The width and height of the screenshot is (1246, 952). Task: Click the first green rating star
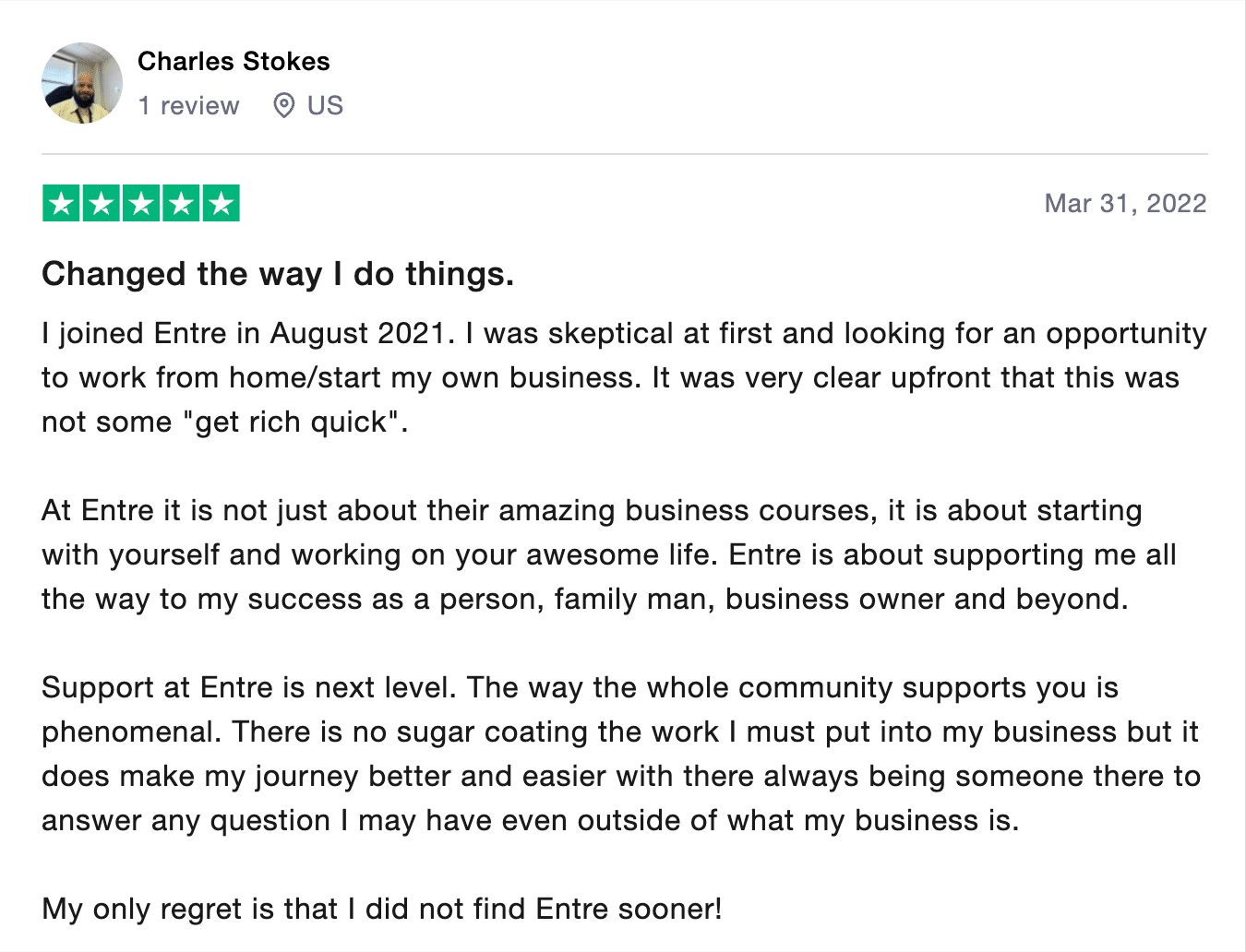point(62,203)
